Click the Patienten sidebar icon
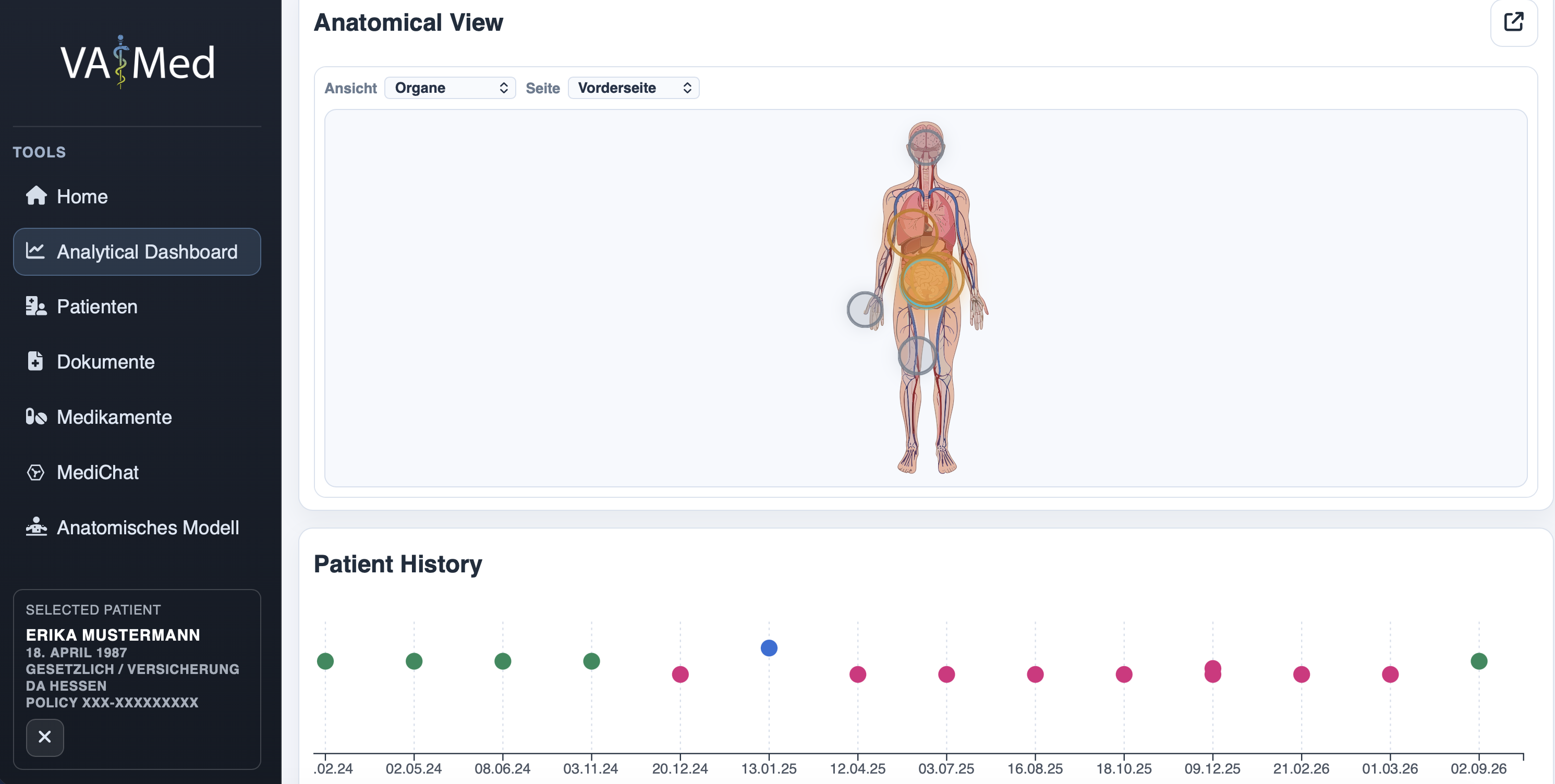 pos(36,306)
